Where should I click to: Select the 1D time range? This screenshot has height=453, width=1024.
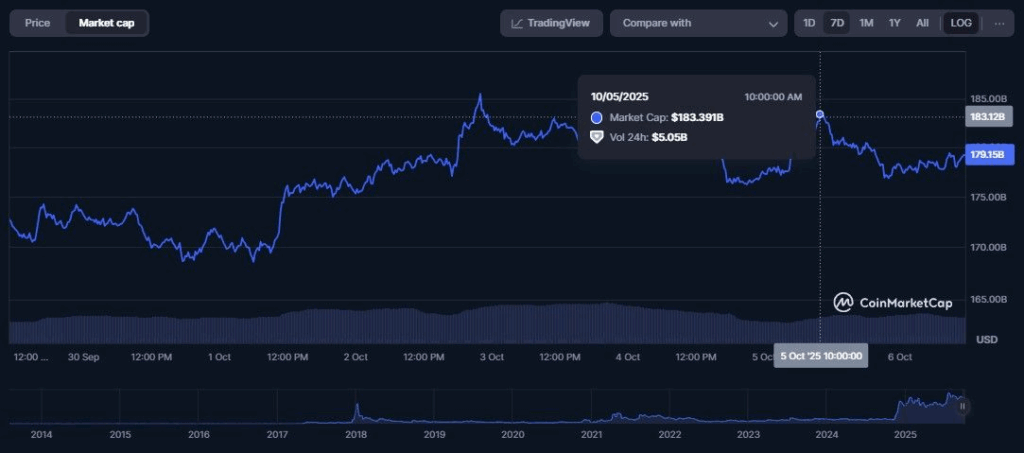[809, 23]
